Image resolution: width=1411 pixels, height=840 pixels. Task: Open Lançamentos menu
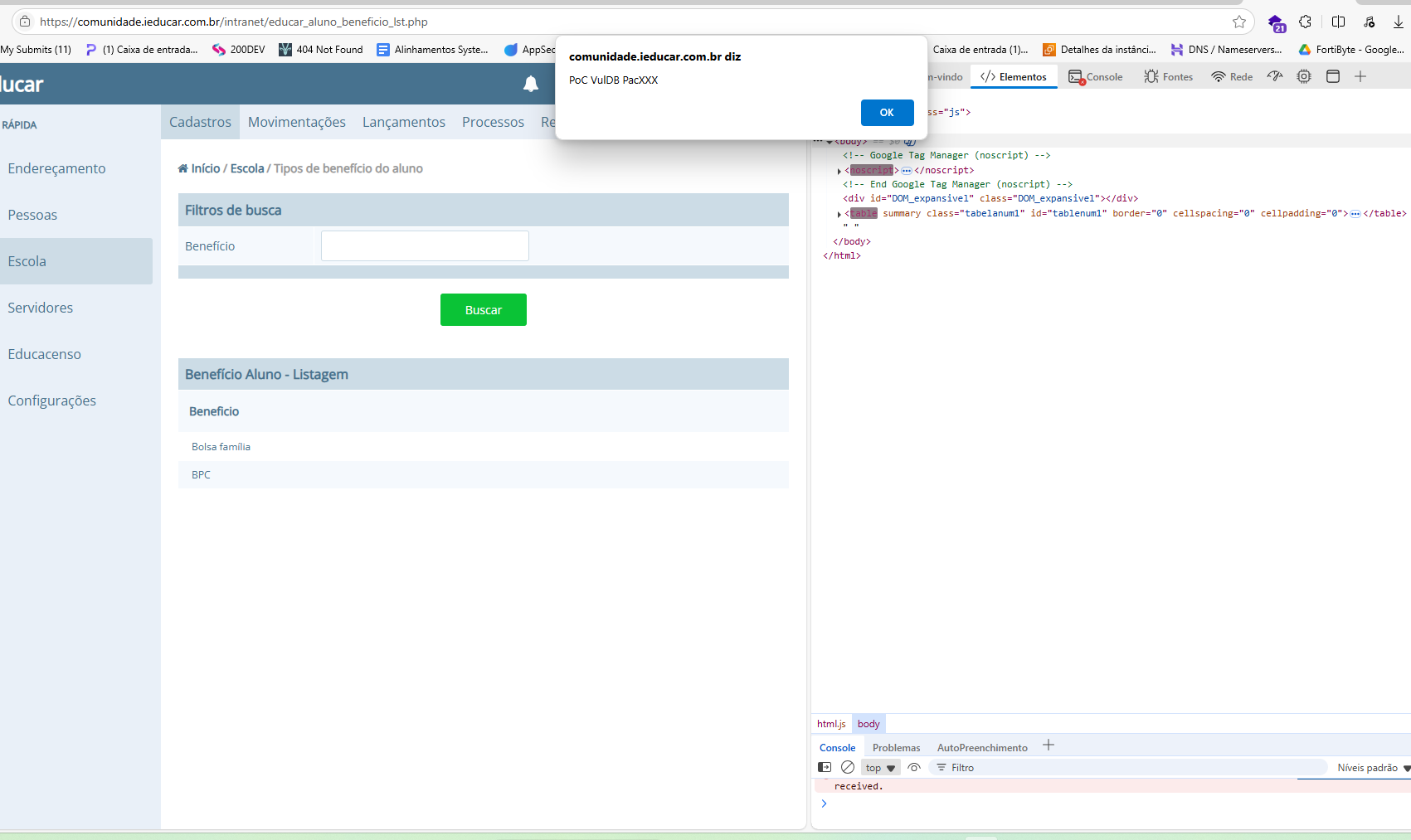pos(404,122)
